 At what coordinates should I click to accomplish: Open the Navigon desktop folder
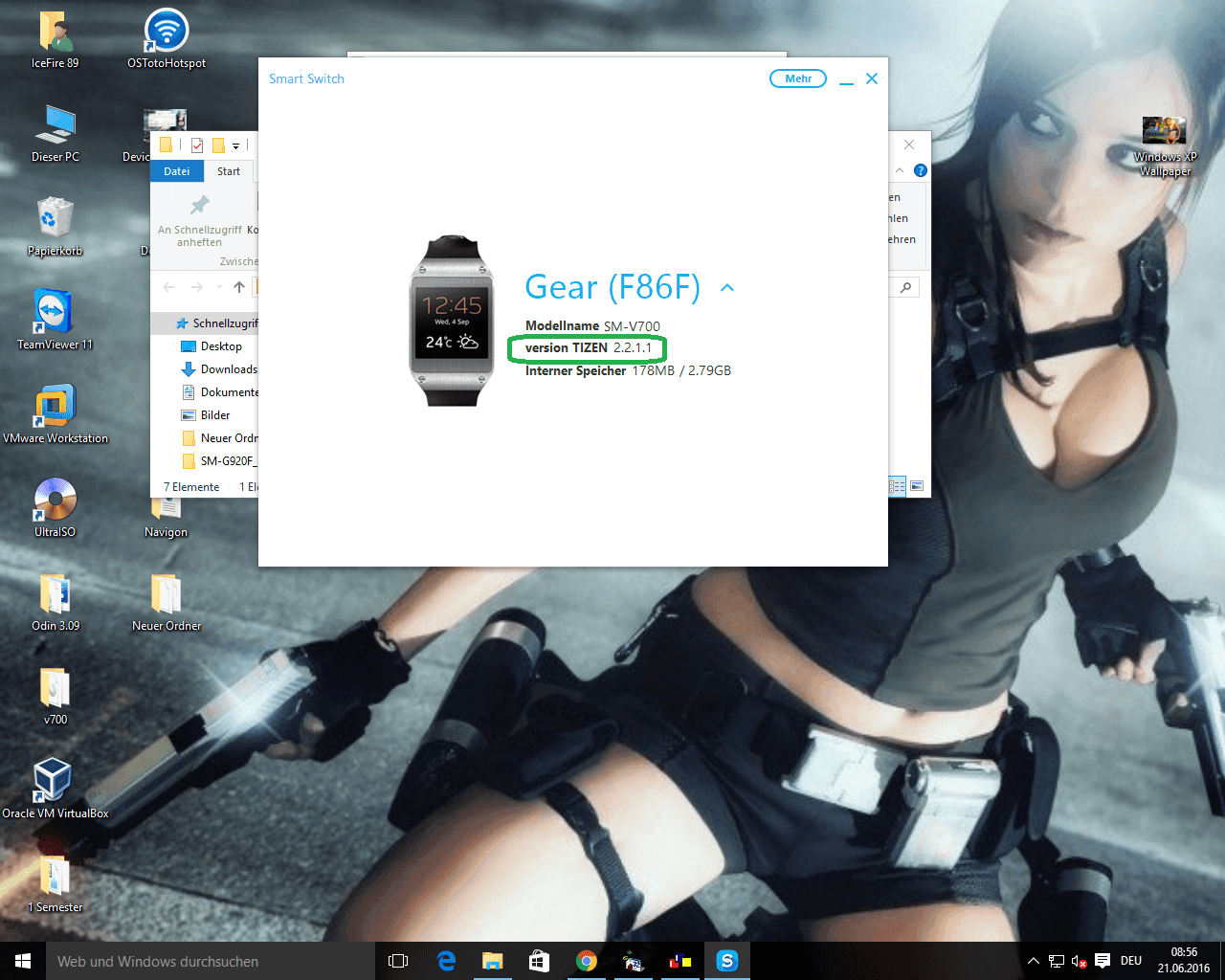point(167,518)
